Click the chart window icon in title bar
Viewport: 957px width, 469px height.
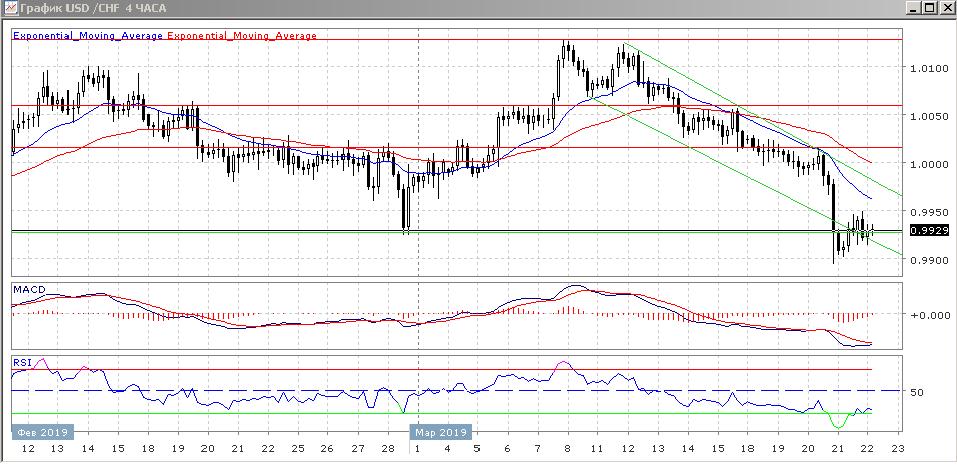coord(10,8)
